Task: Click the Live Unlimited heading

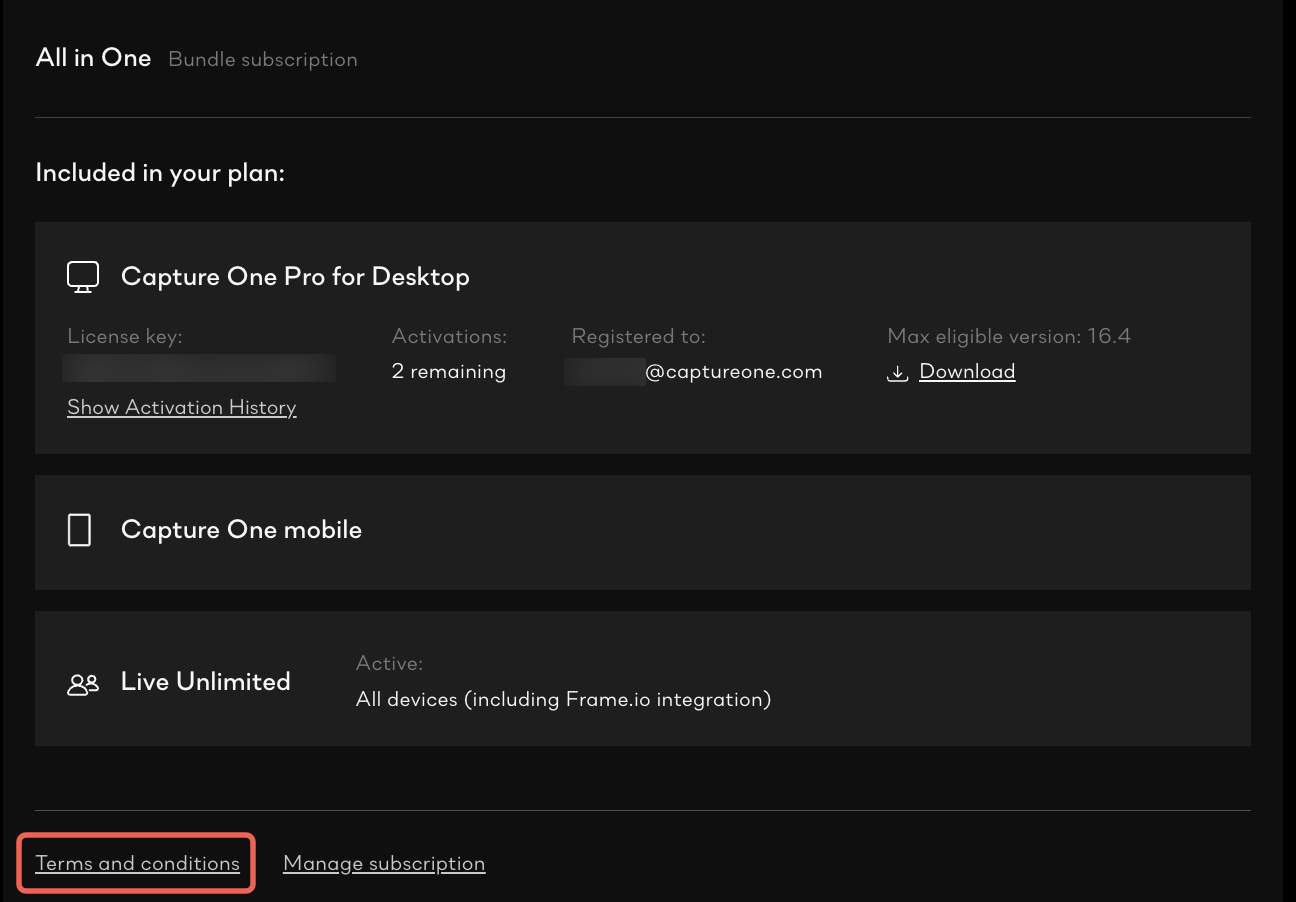Action: tap(206, 682)
